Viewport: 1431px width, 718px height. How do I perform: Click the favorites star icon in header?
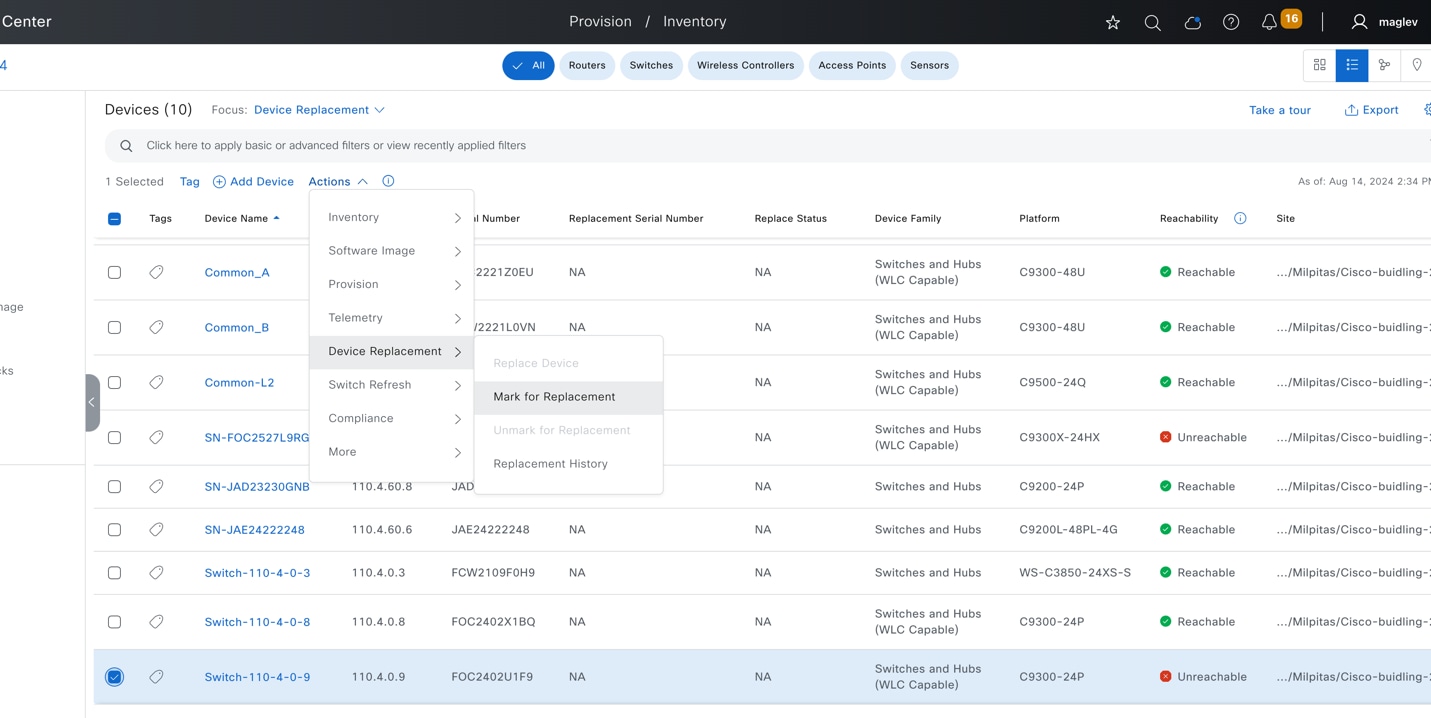pos(1112,22)
